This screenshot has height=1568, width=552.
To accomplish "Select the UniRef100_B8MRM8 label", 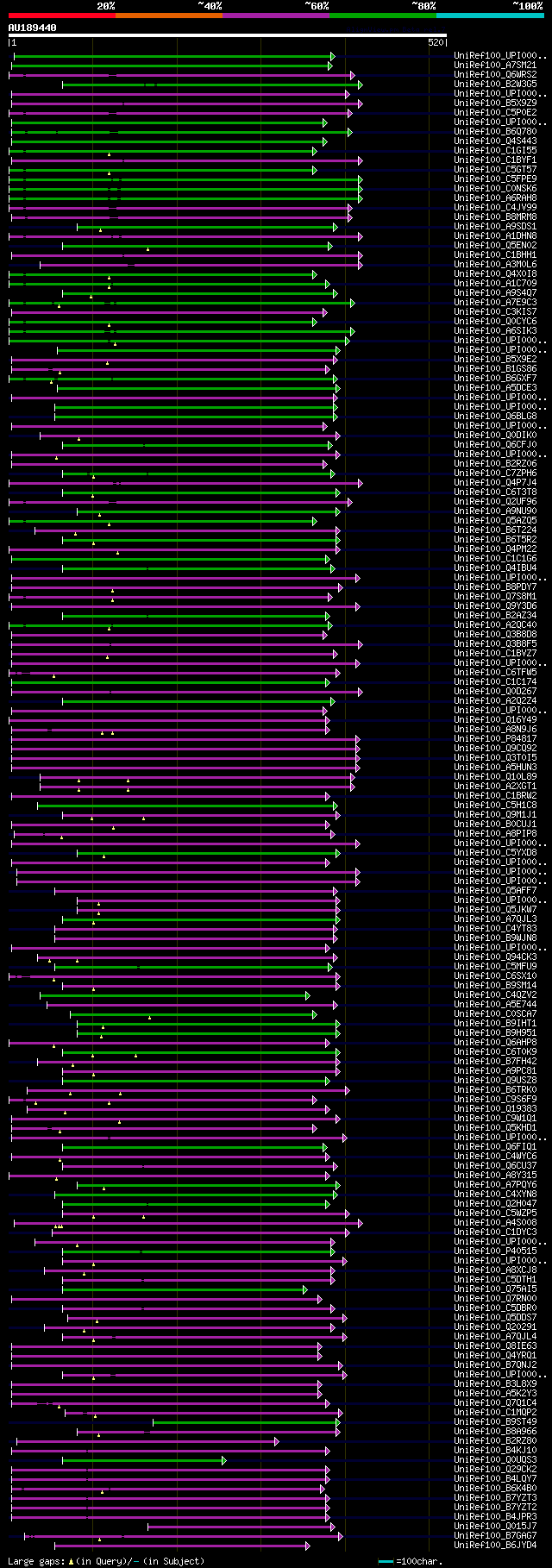I will [x=495, y=217].
